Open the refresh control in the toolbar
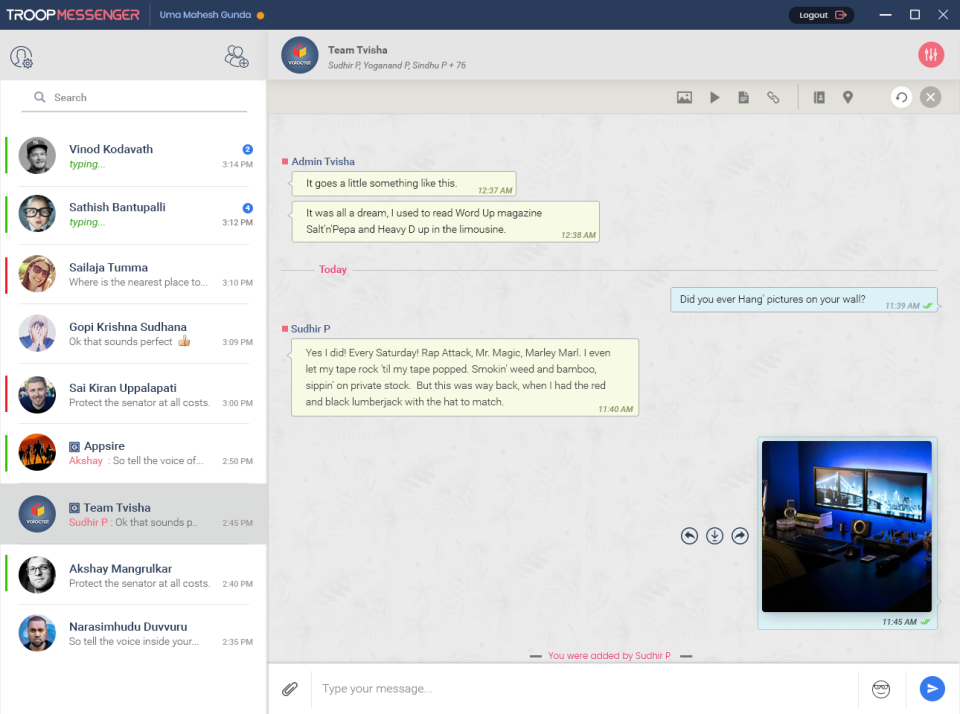Image resolution: width=960 pixels, height=714 pixels. [x=900, y=97]
